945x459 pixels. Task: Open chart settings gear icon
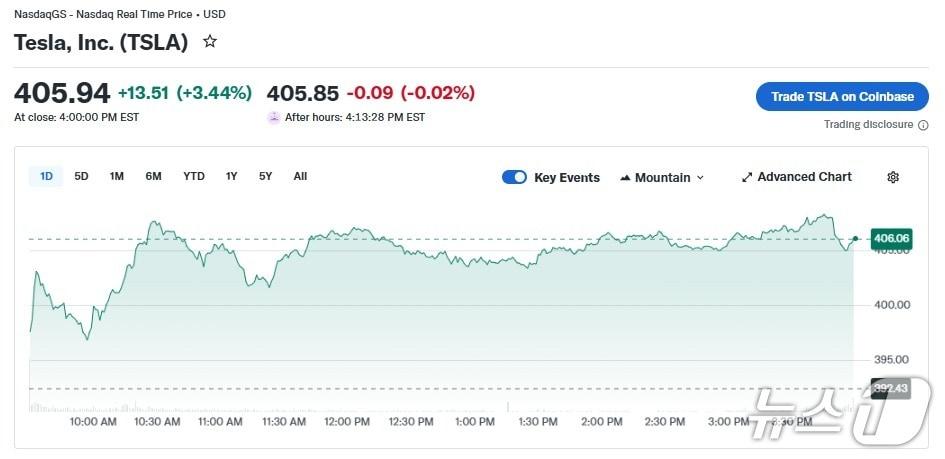tap(893, 177)
